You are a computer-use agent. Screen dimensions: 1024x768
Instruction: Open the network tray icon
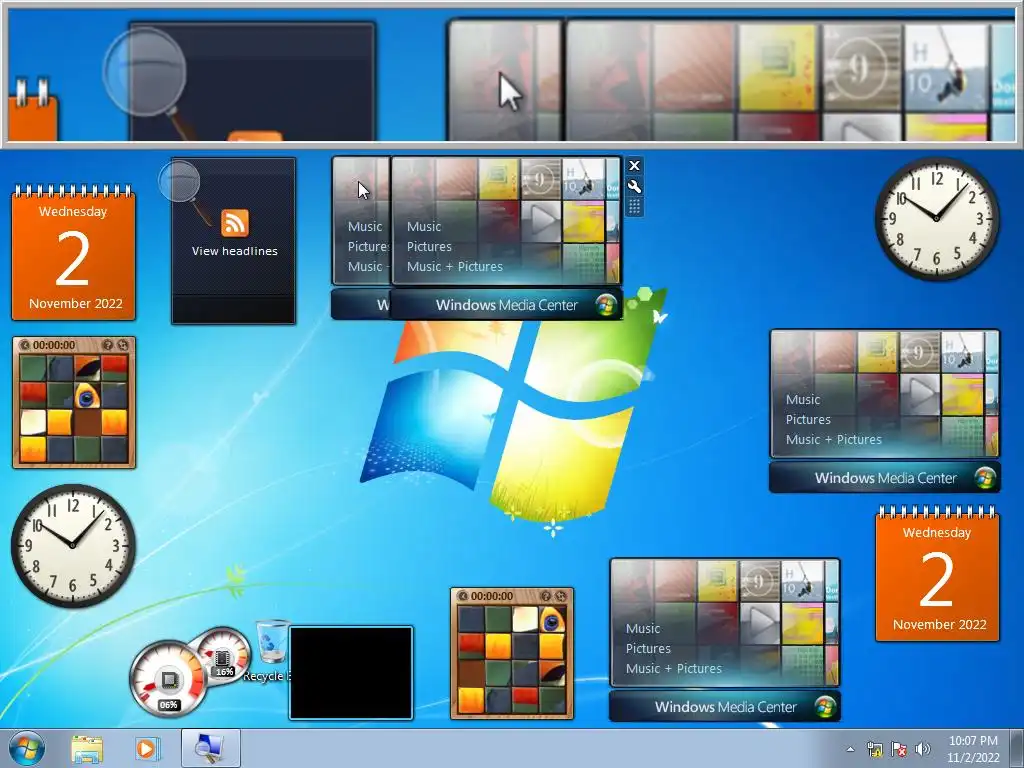coord(874,750)
